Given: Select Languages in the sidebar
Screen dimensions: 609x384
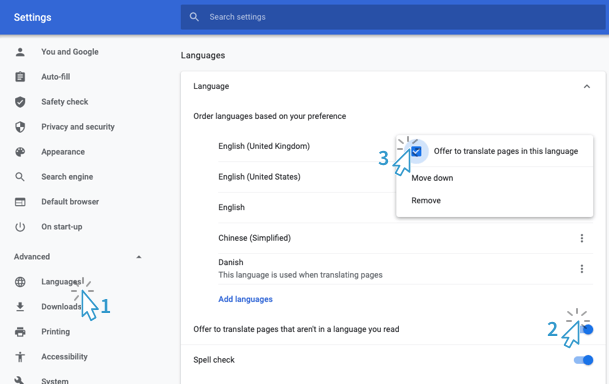Looking at the screenshot, I should [61, 282].
